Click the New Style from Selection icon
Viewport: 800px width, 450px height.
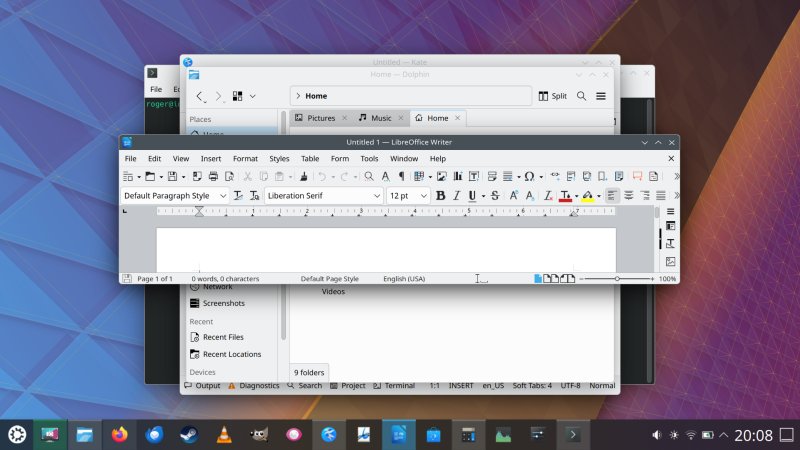254,196
